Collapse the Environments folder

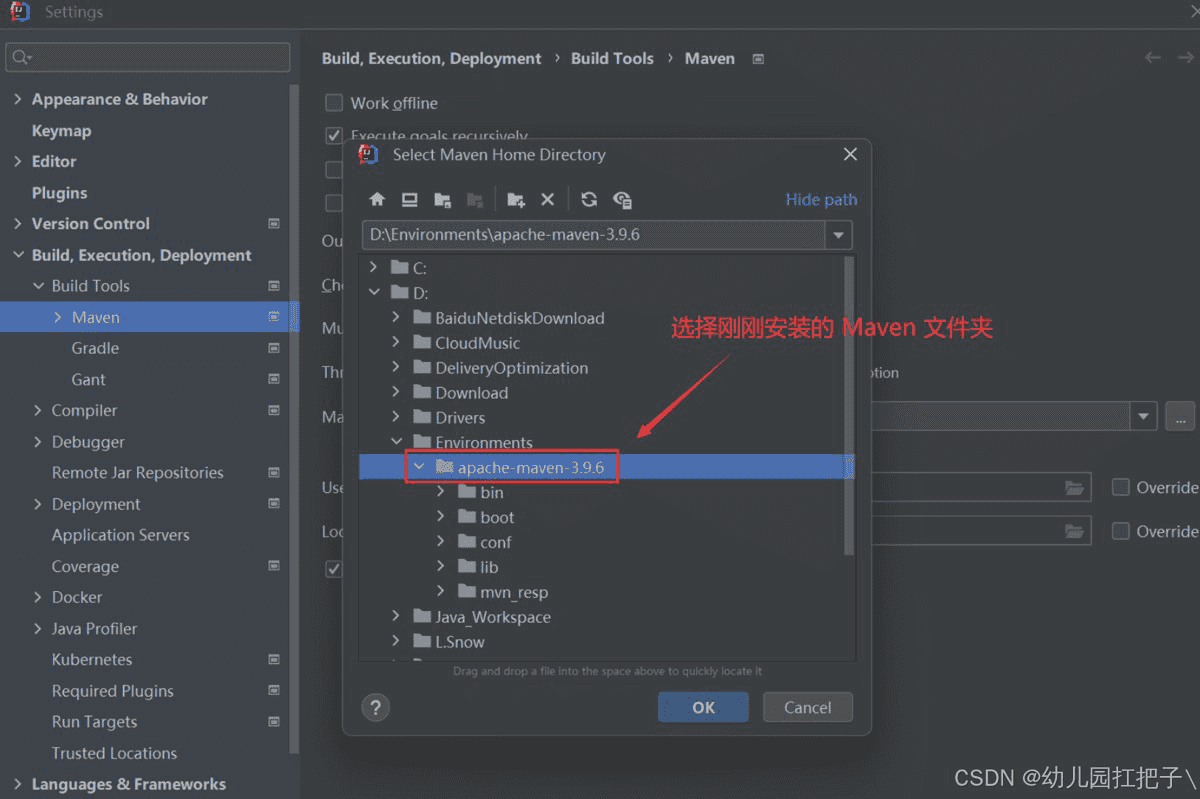(x=396, y=441)
